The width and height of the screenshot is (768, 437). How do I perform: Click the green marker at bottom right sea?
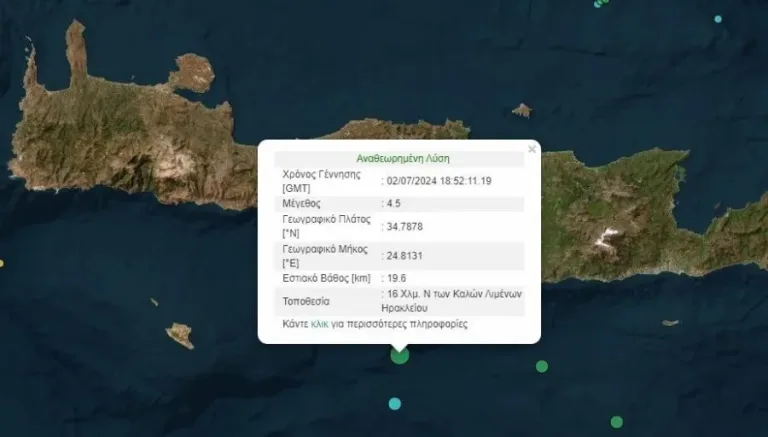(x=617, y=421)
